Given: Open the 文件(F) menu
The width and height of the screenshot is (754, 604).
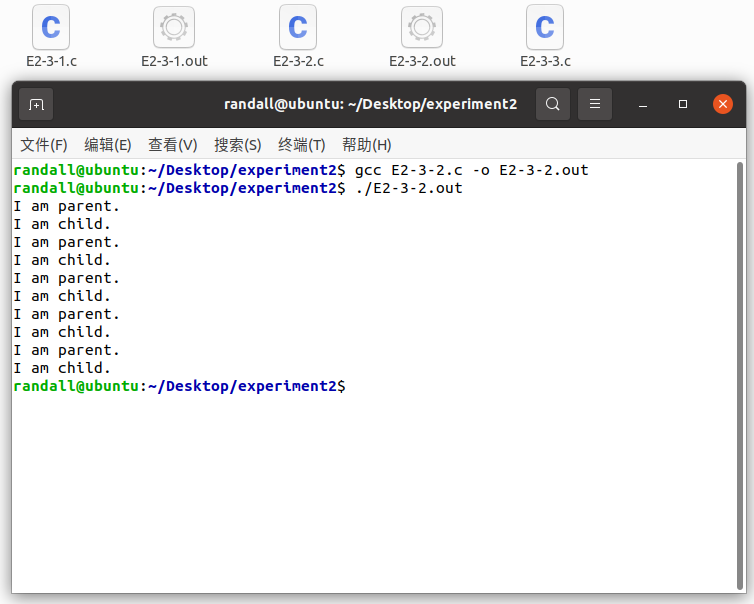Looking at the screenshot, I should [44, 145].
